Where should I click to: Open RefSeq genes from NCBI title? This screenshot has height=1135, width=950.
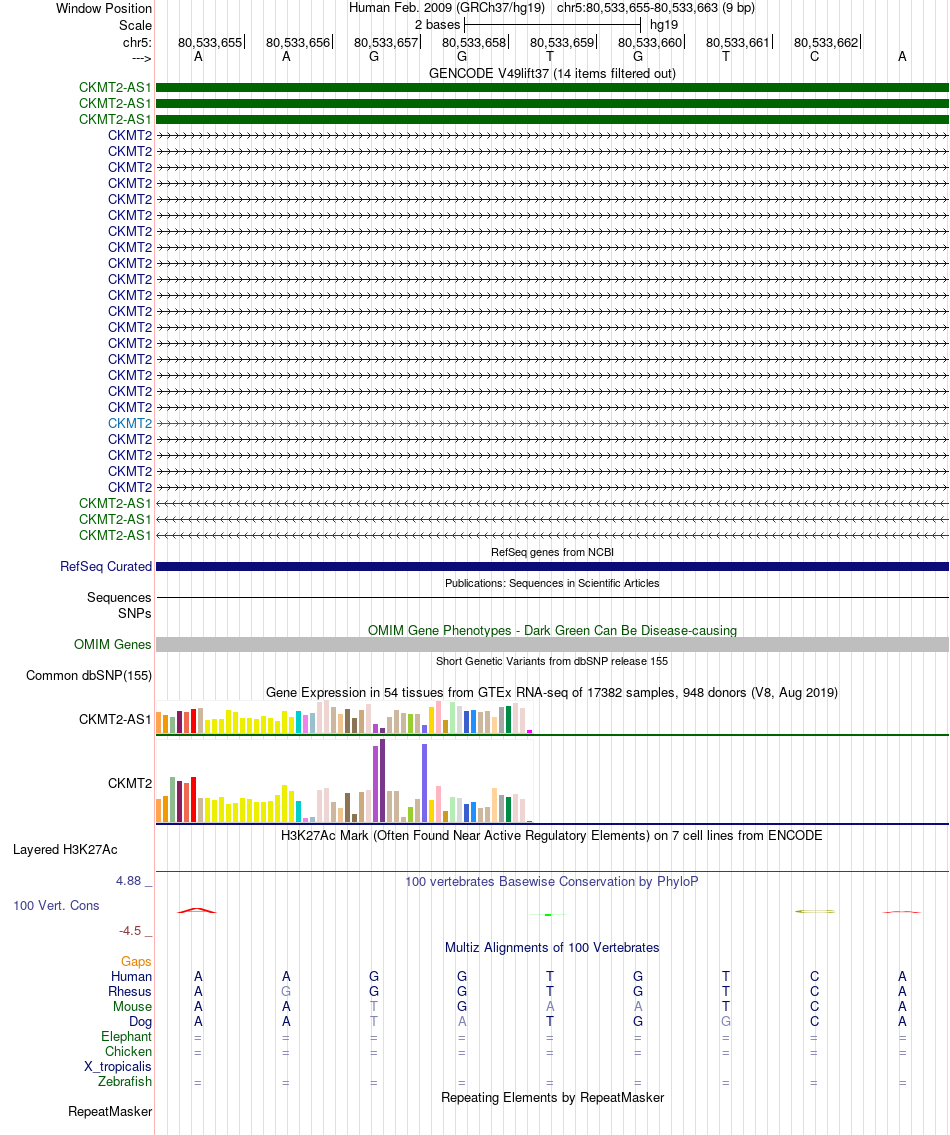[x=552, y=552]
